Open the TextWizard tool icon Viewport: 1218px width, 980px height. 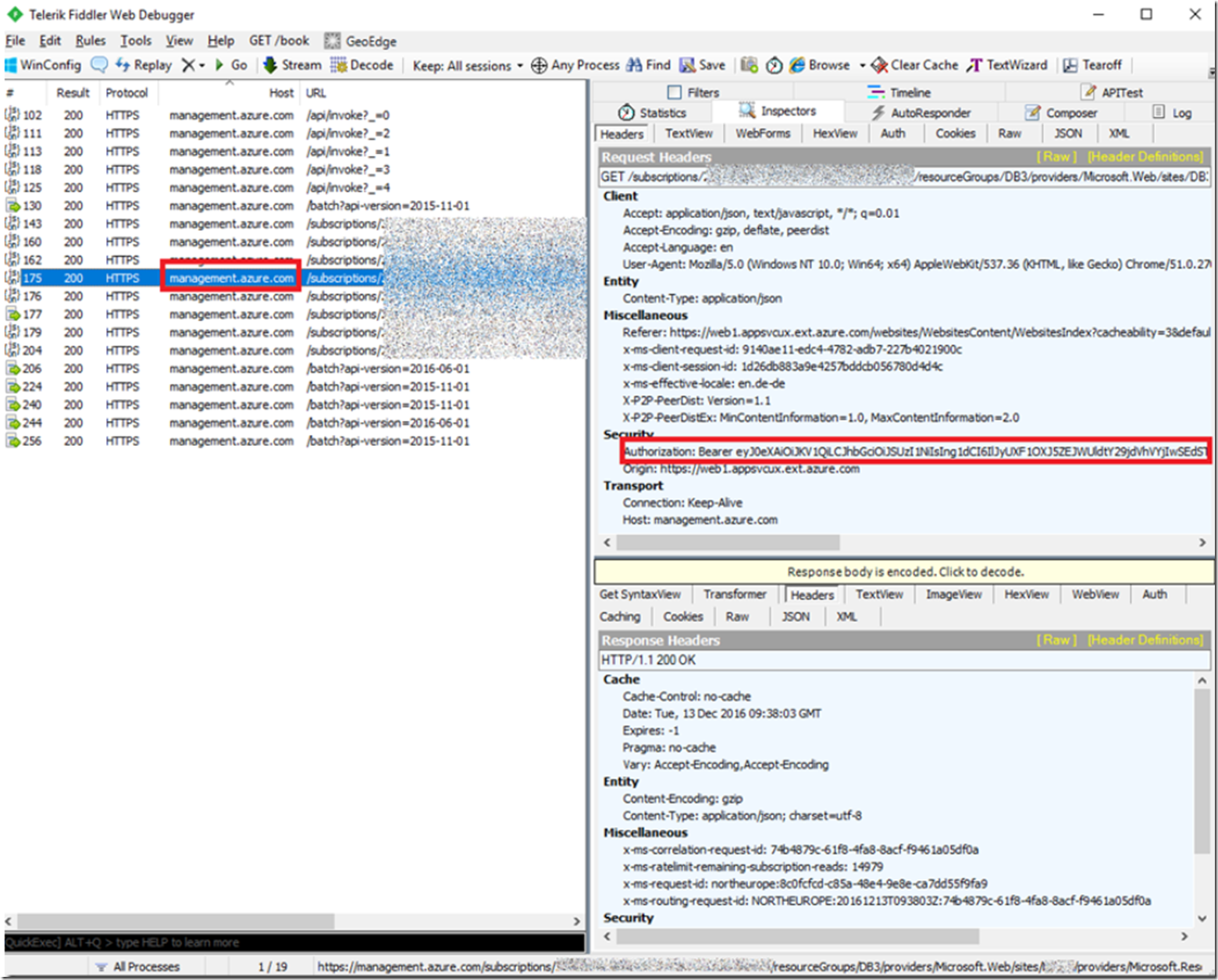point(974,66)
